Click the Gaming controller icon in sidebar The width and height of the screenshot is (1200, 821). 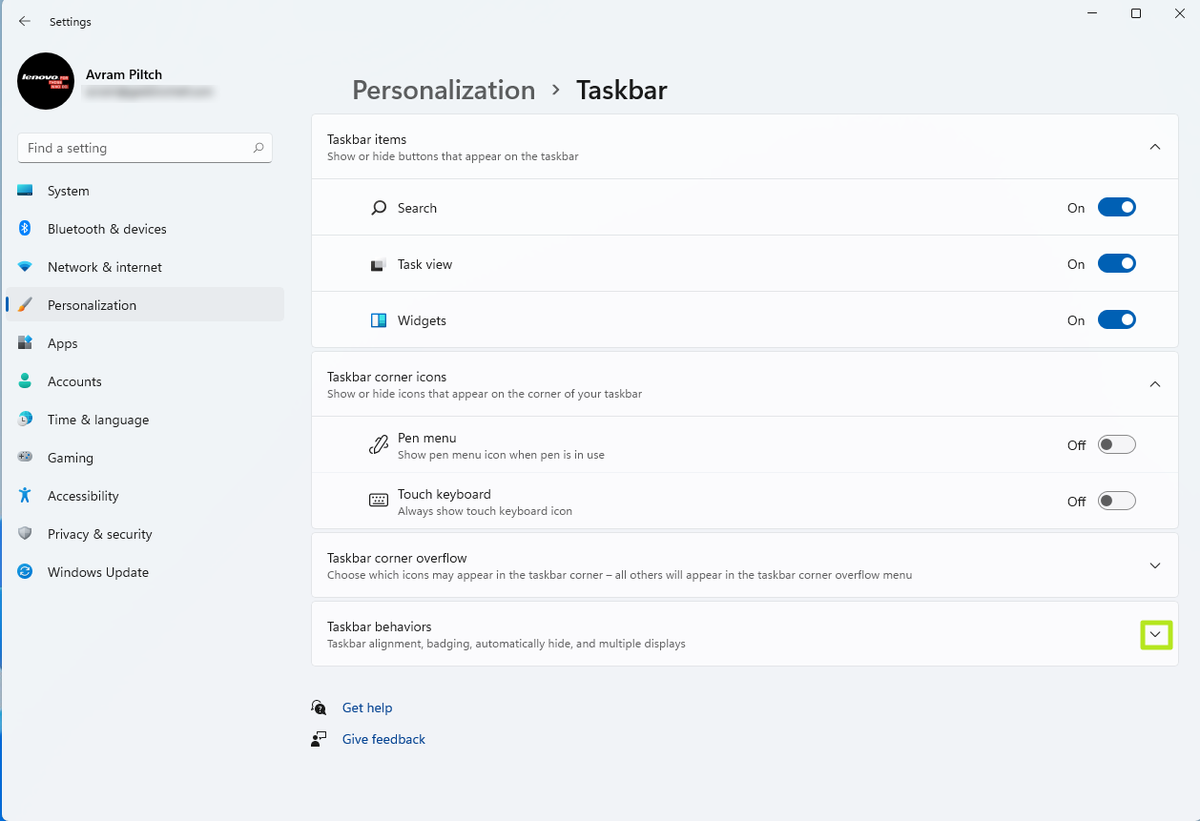pos(26,458)
